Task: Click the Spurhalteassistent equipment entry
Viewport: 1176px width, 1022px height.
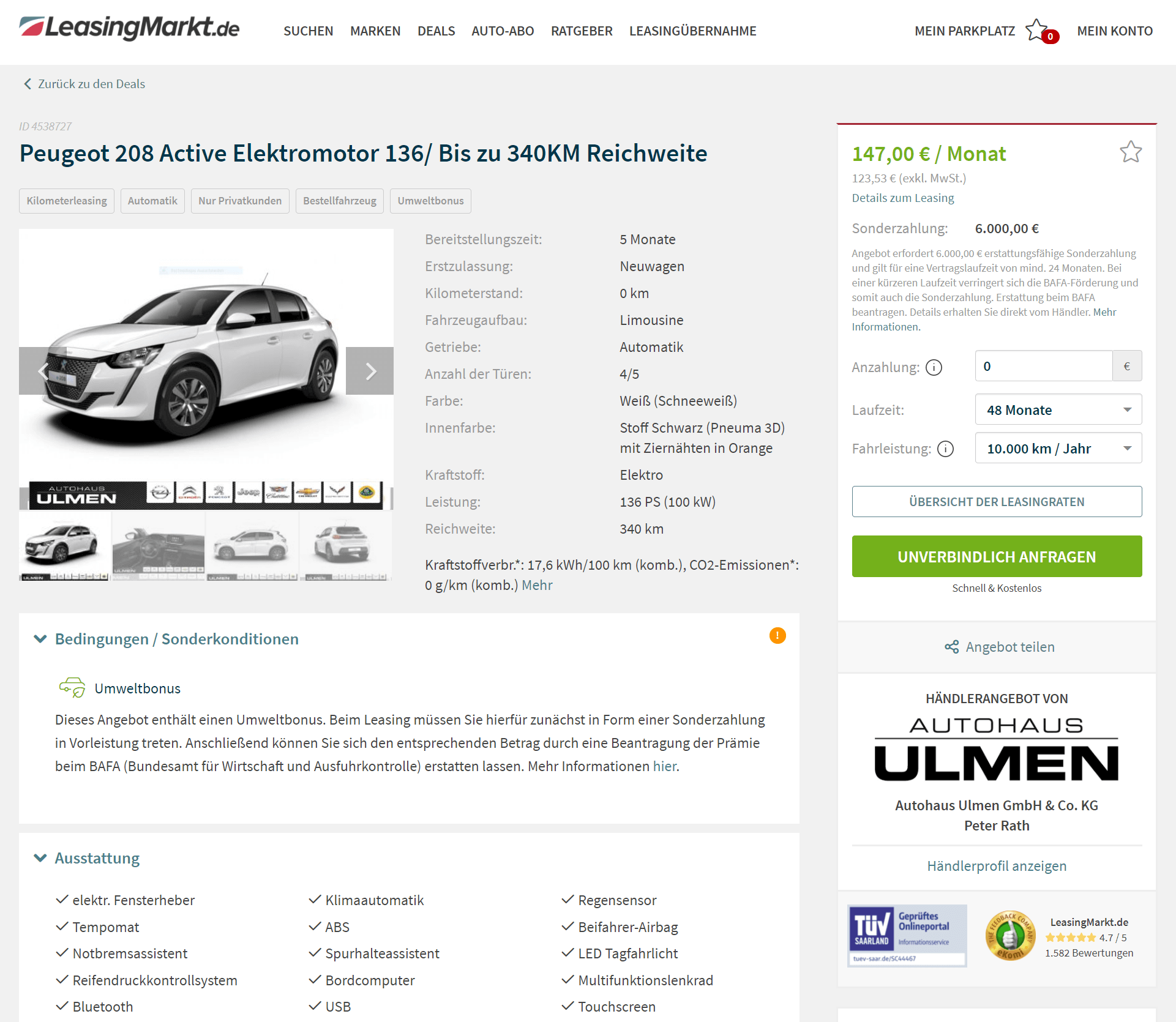Action: tap(382, 953)
